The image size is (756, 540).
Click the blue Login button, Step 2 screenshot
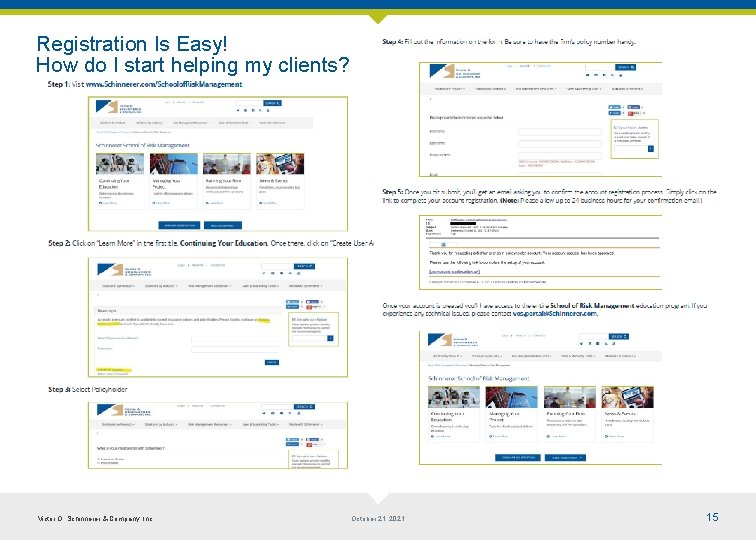coord(271,362)
